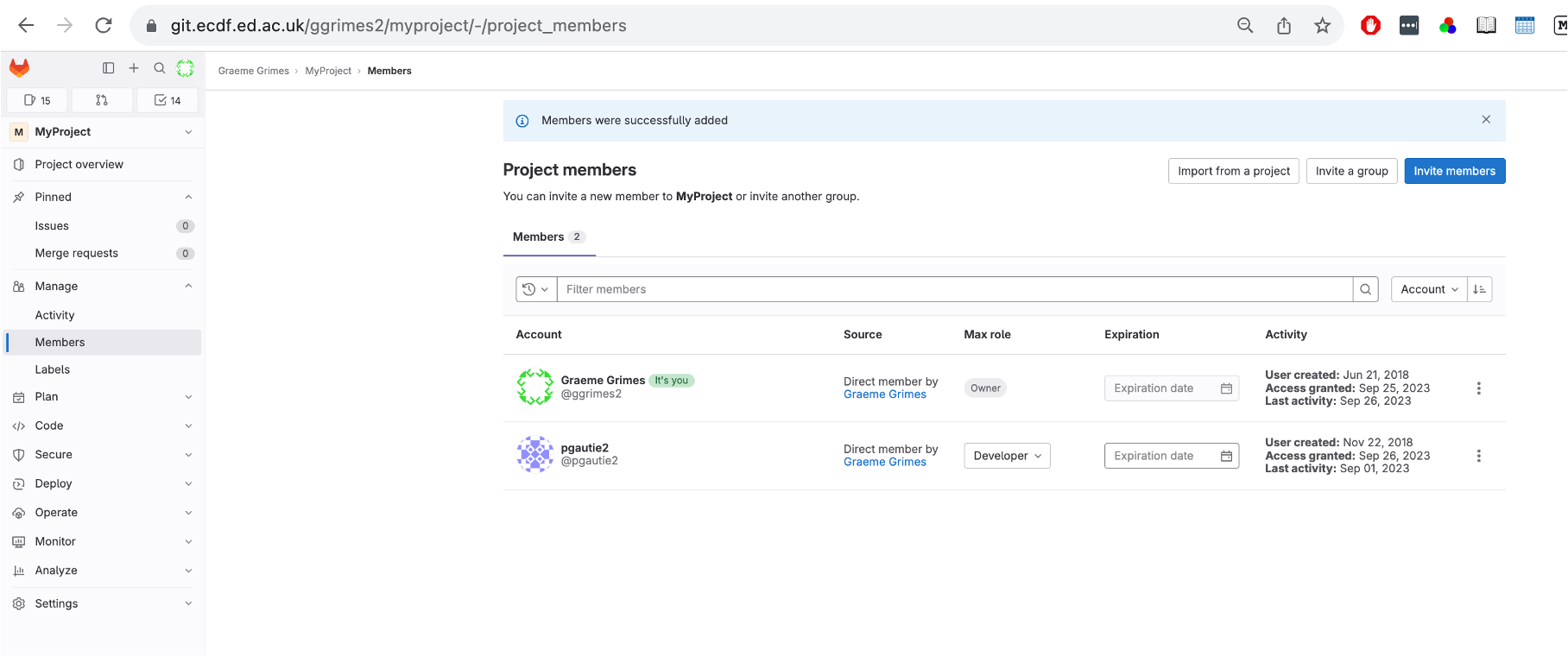Screen dimensions: 1568x656
Task: Click the pgautie2 member name
Action: pyautogui.click(x=585, y=447)
